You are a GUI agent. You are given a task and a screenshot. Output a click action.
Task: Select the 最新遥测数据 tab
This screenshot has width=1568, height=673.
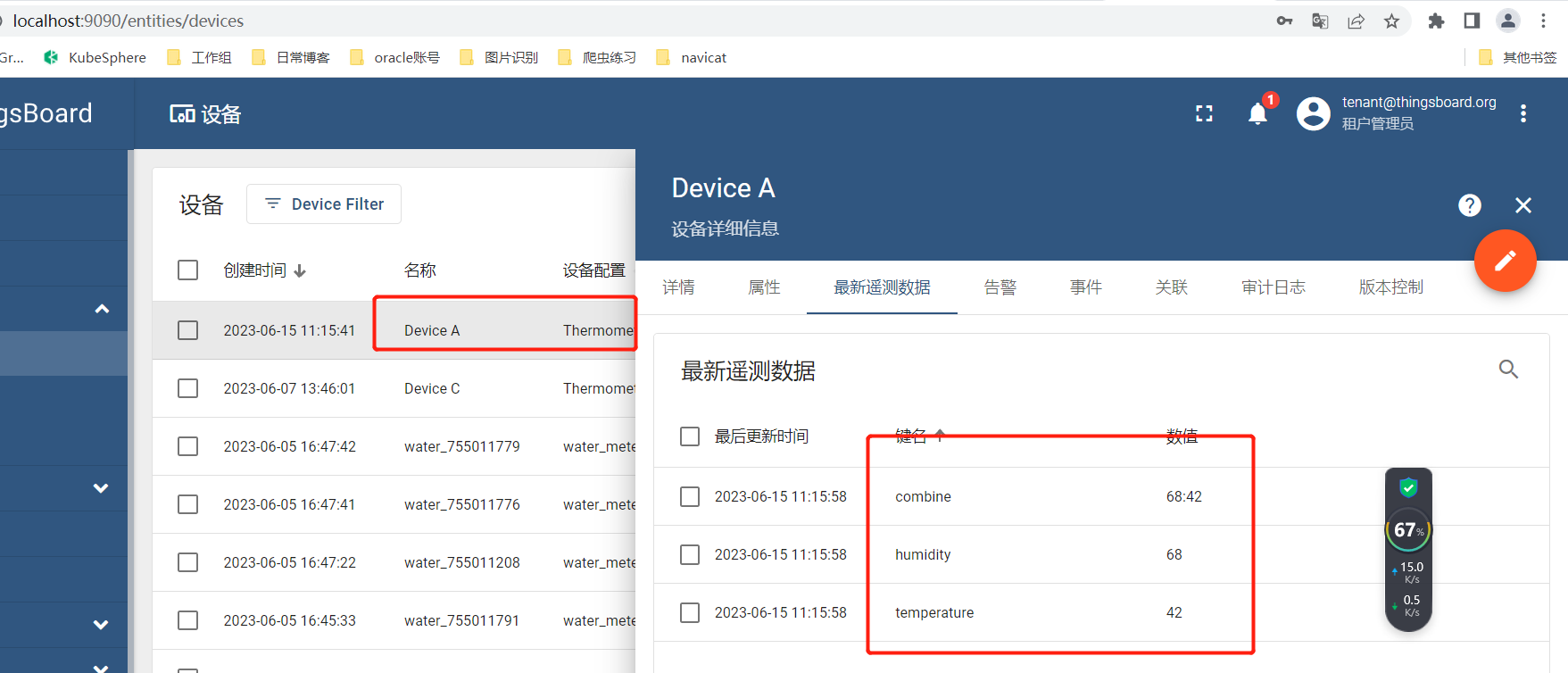(x=882, y=287)
